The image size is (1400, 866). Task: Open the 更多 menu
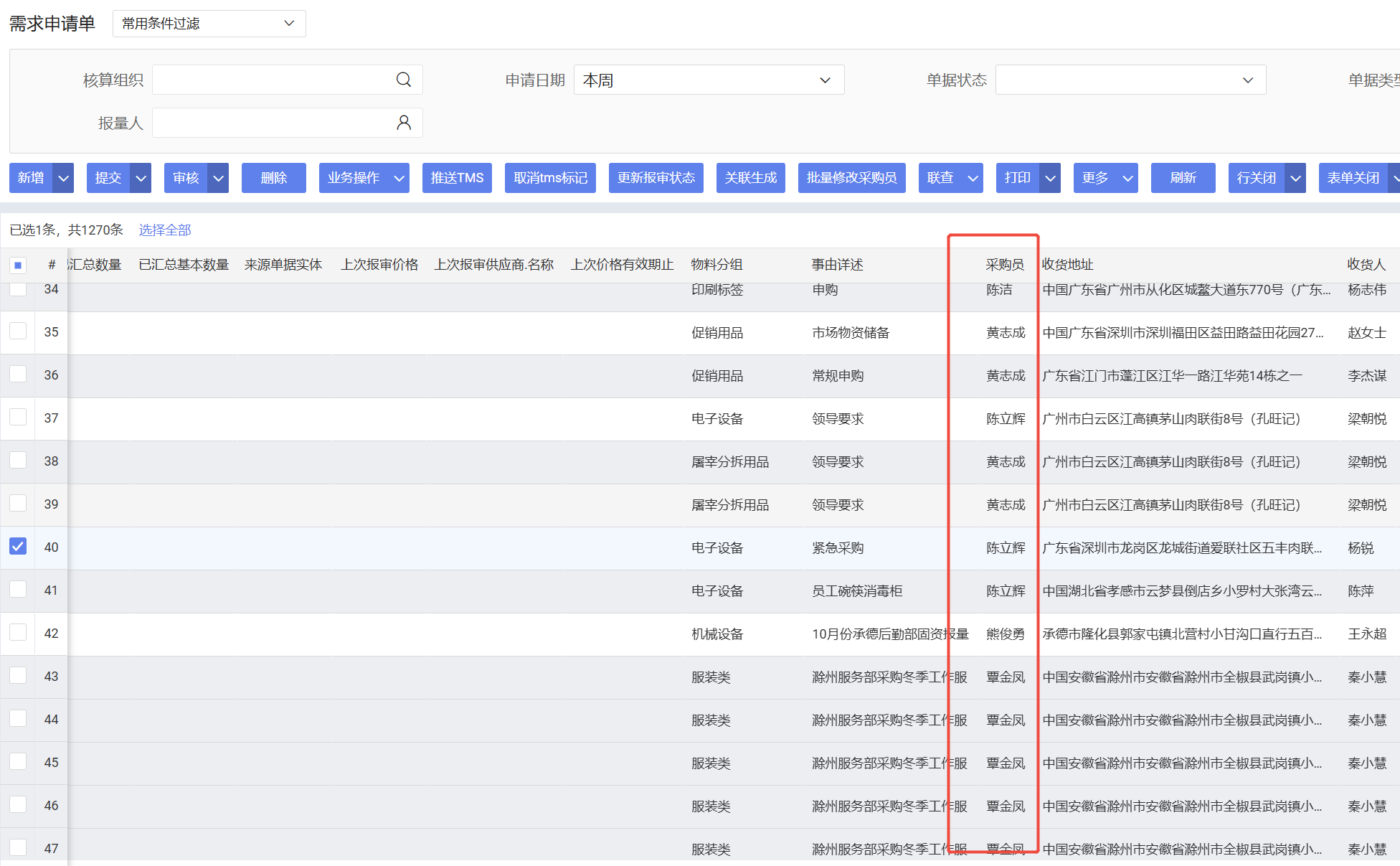click(x=1105, y=178)
